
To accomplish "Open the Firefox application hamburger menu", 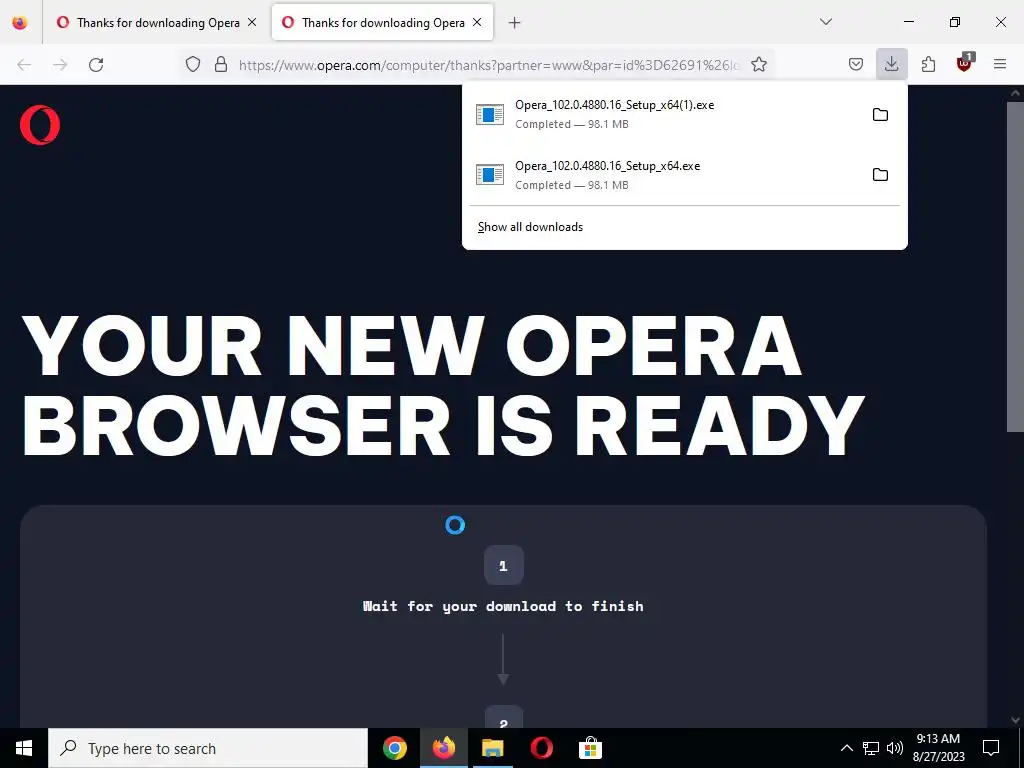I will pos(1000,64).
